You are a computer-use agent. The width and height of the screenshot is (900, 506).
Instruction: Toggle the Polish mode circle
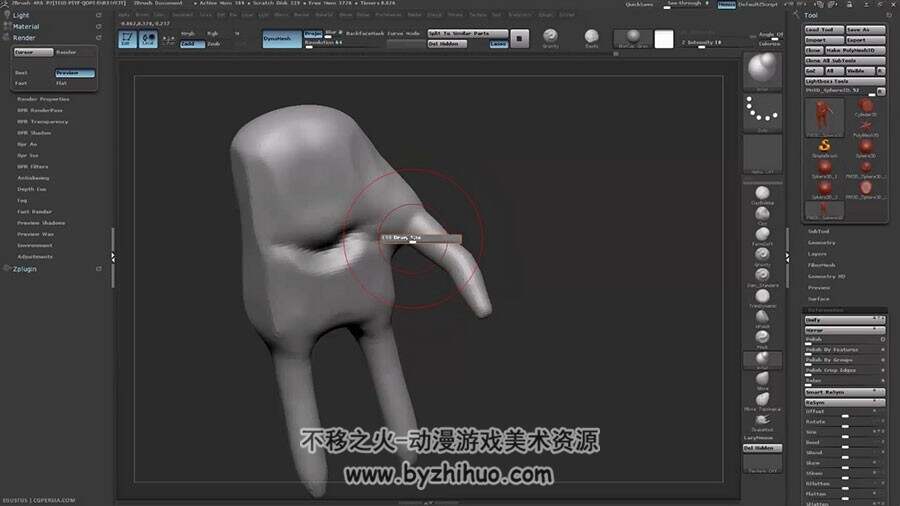(882, 339)
